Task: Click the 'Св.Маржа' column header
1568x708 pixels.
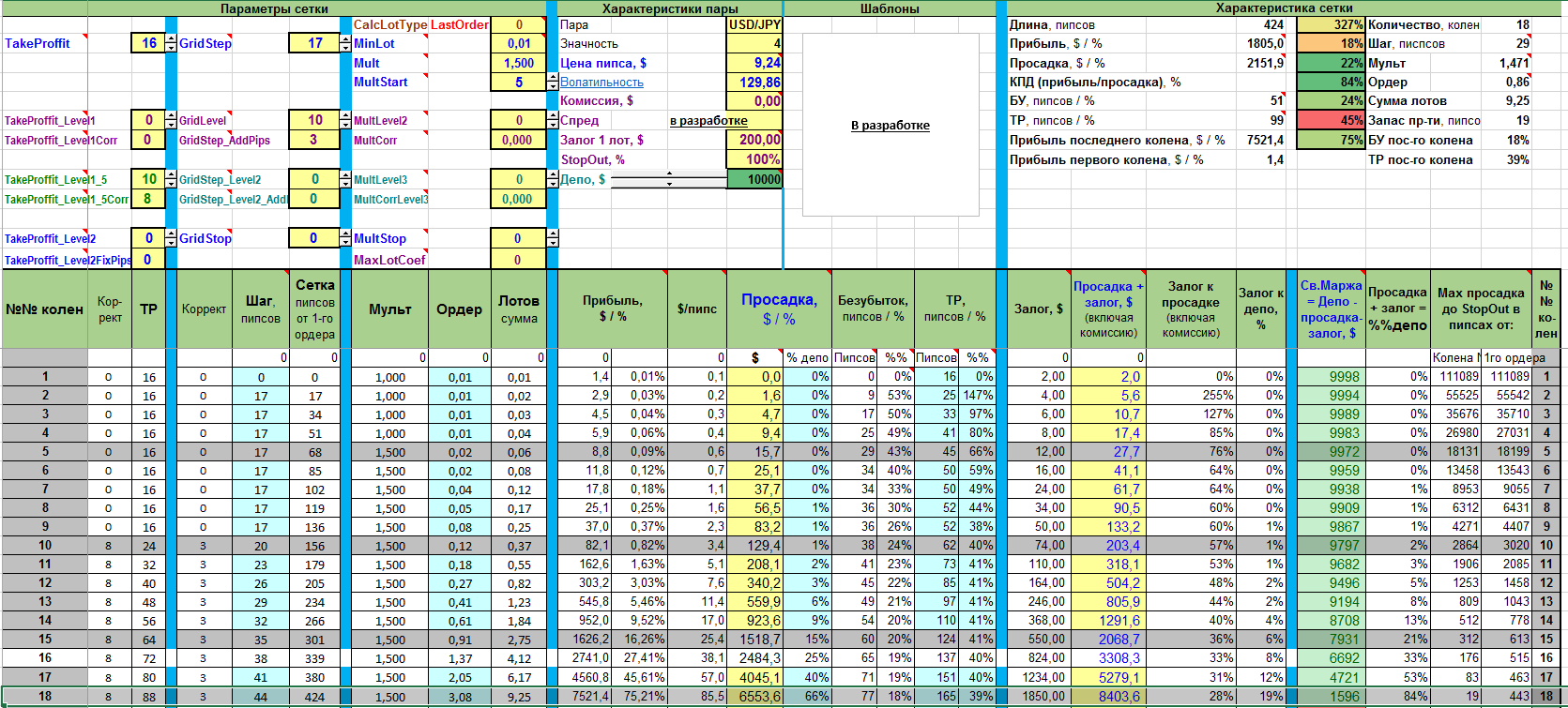Action: pos(1331,309)
